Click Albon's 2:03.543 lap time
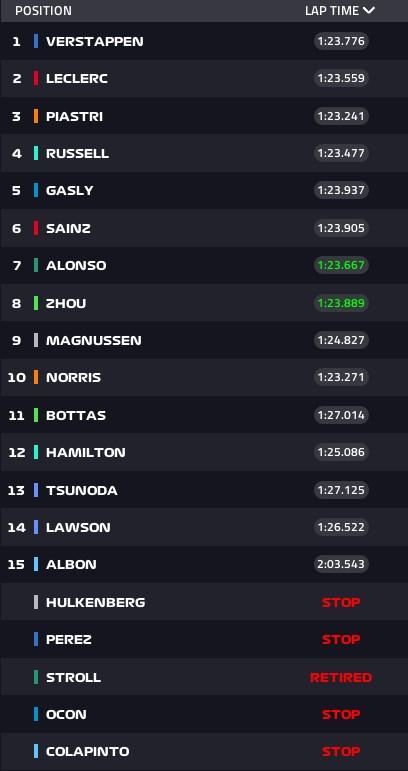This screenshot has width=408, height=771. 341,564
